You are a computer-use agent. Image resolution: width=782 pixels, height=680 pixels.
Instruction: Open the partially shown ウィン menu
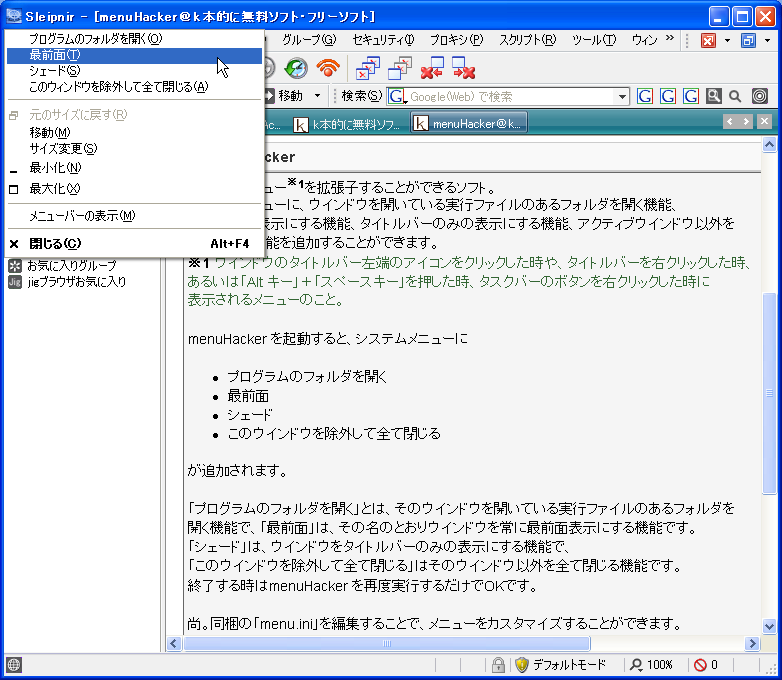pos(644,39)
